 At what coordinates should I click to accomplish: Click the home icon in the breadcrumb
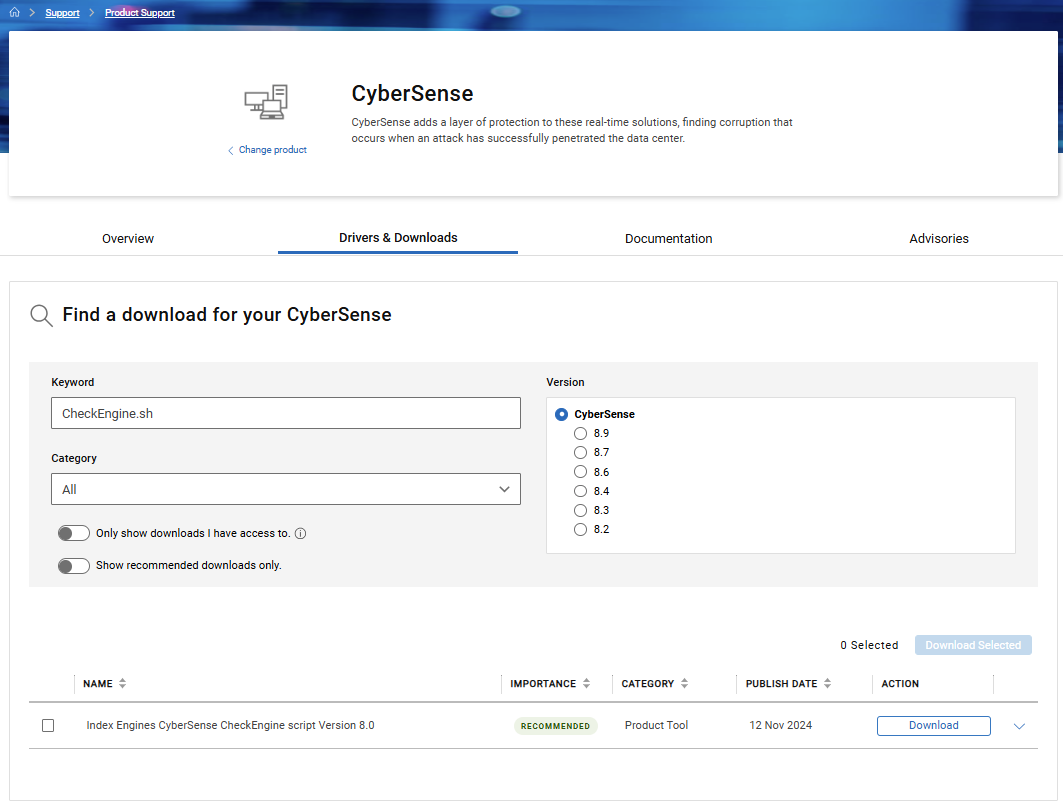[x=12, y=12]
